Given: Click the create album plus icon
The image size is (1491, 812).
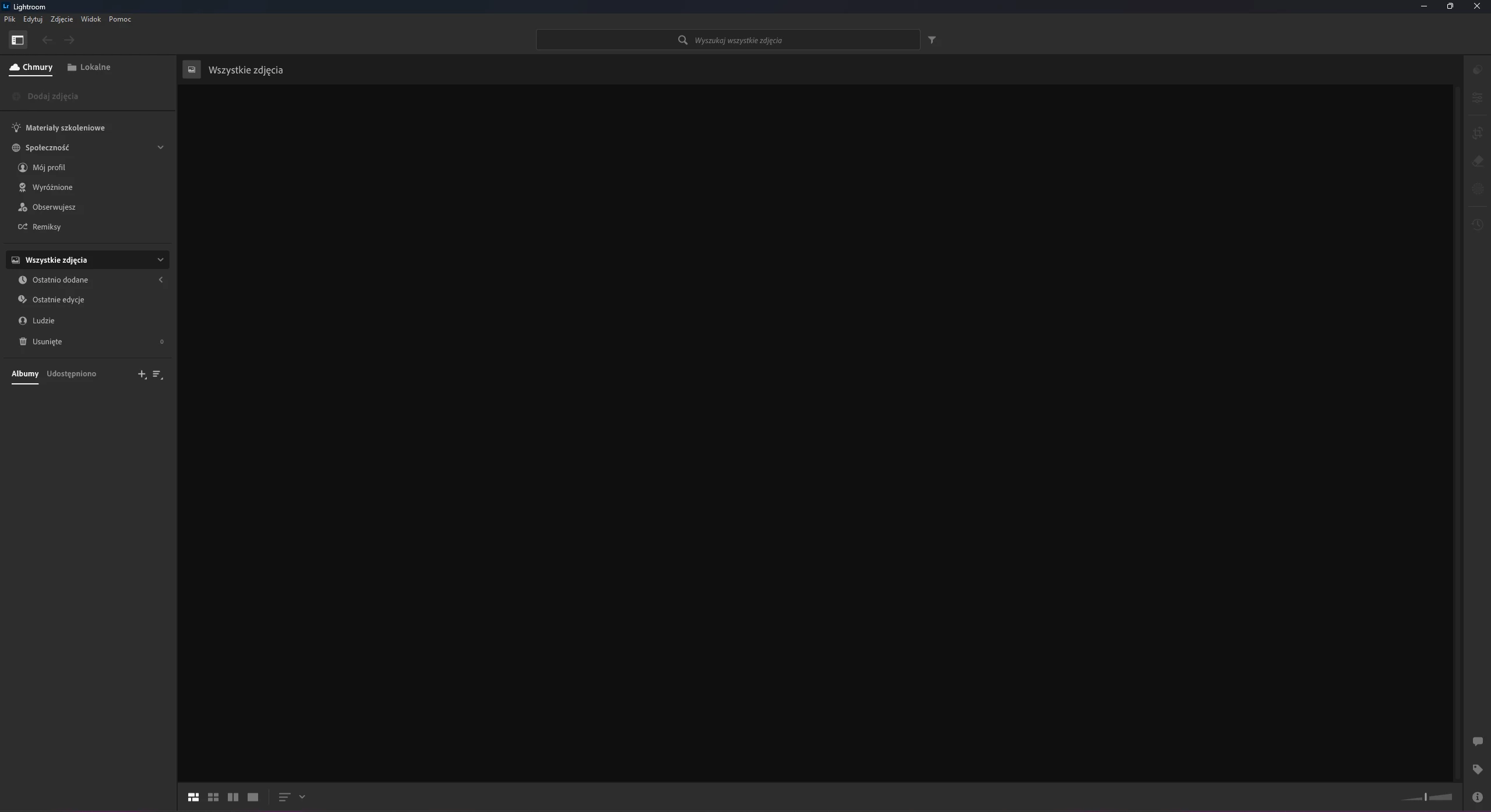Looking at the screenshot, I should tap(142, 374).
